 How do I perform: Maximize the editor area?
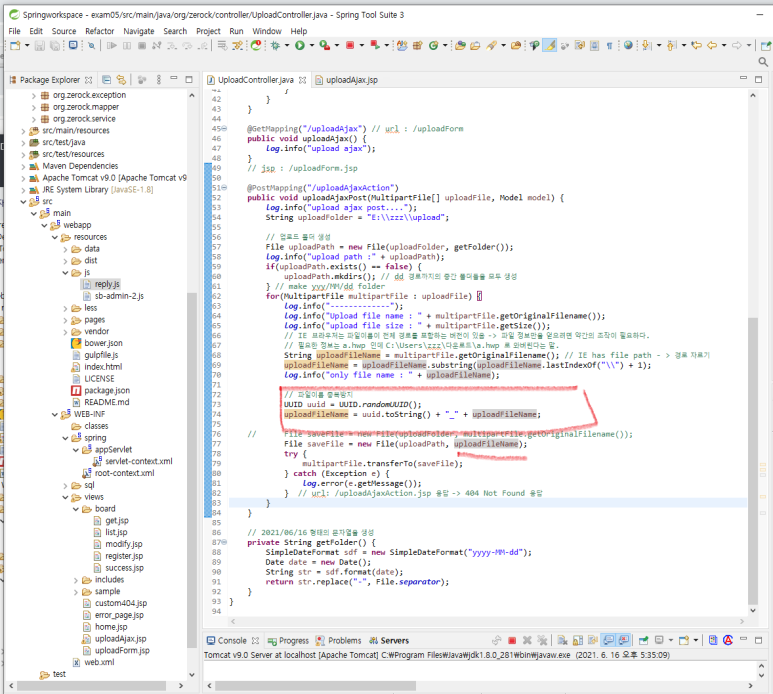point(759,79)
